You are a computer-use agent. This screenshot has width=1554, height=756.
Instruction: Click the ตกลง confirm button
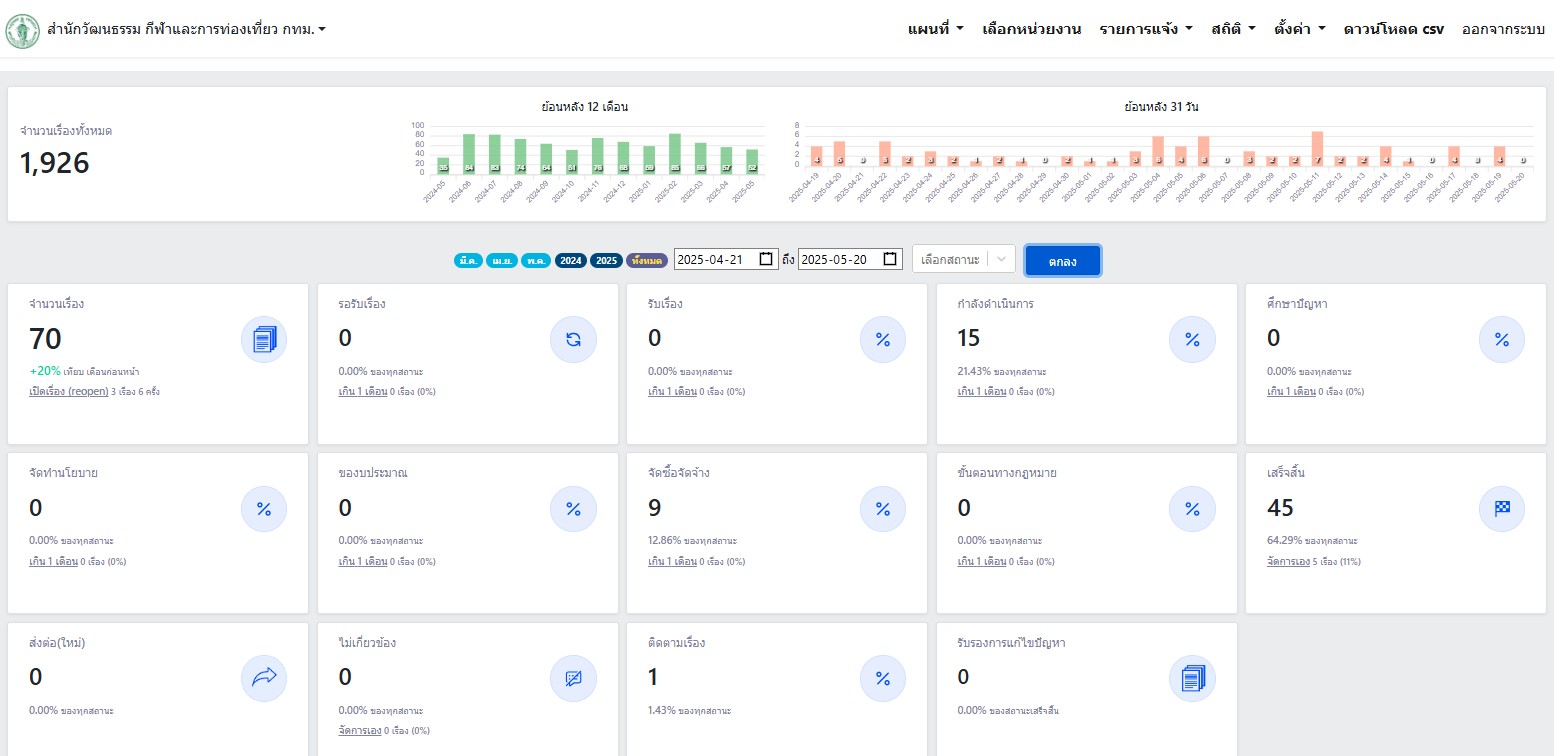(1063, 260)
